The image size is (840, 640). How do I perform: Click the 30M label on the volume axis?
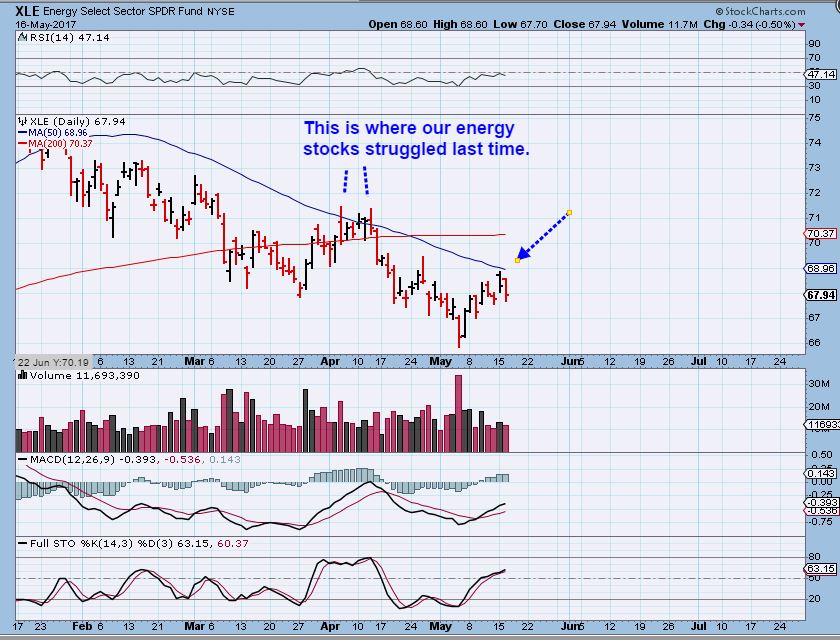820,383
